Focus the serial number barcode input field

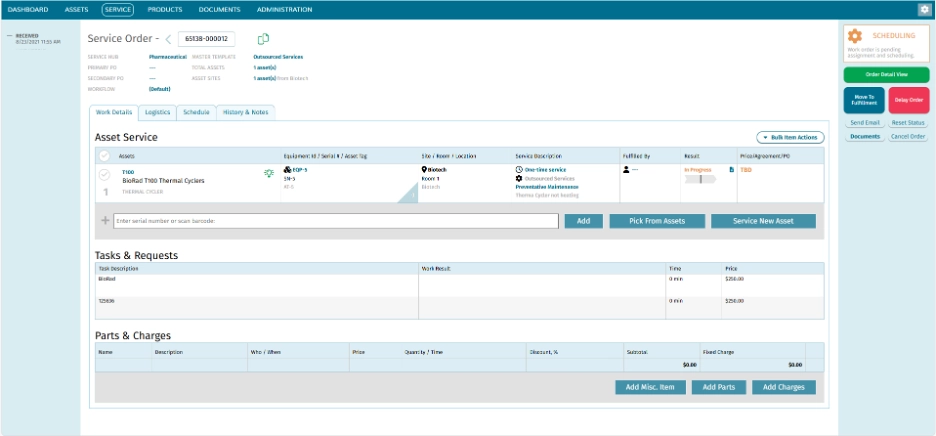click(x=335, y=220)
